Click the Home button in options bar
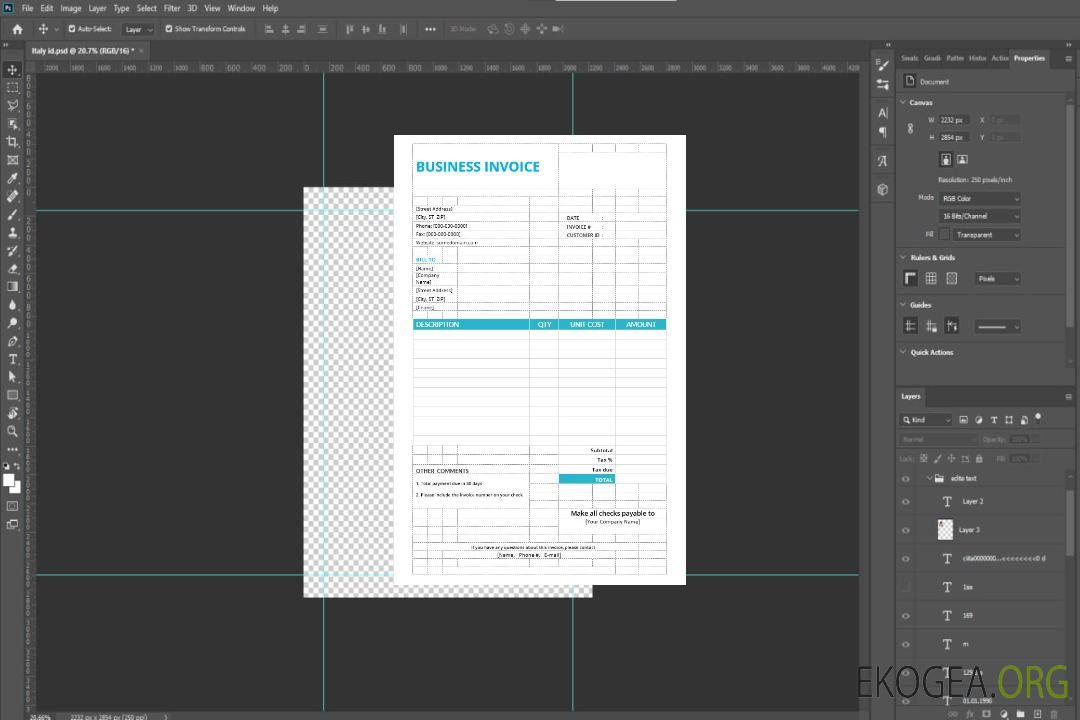Image resolution: width=1080 pixels, height=720 pixels. tap(17, 29)
